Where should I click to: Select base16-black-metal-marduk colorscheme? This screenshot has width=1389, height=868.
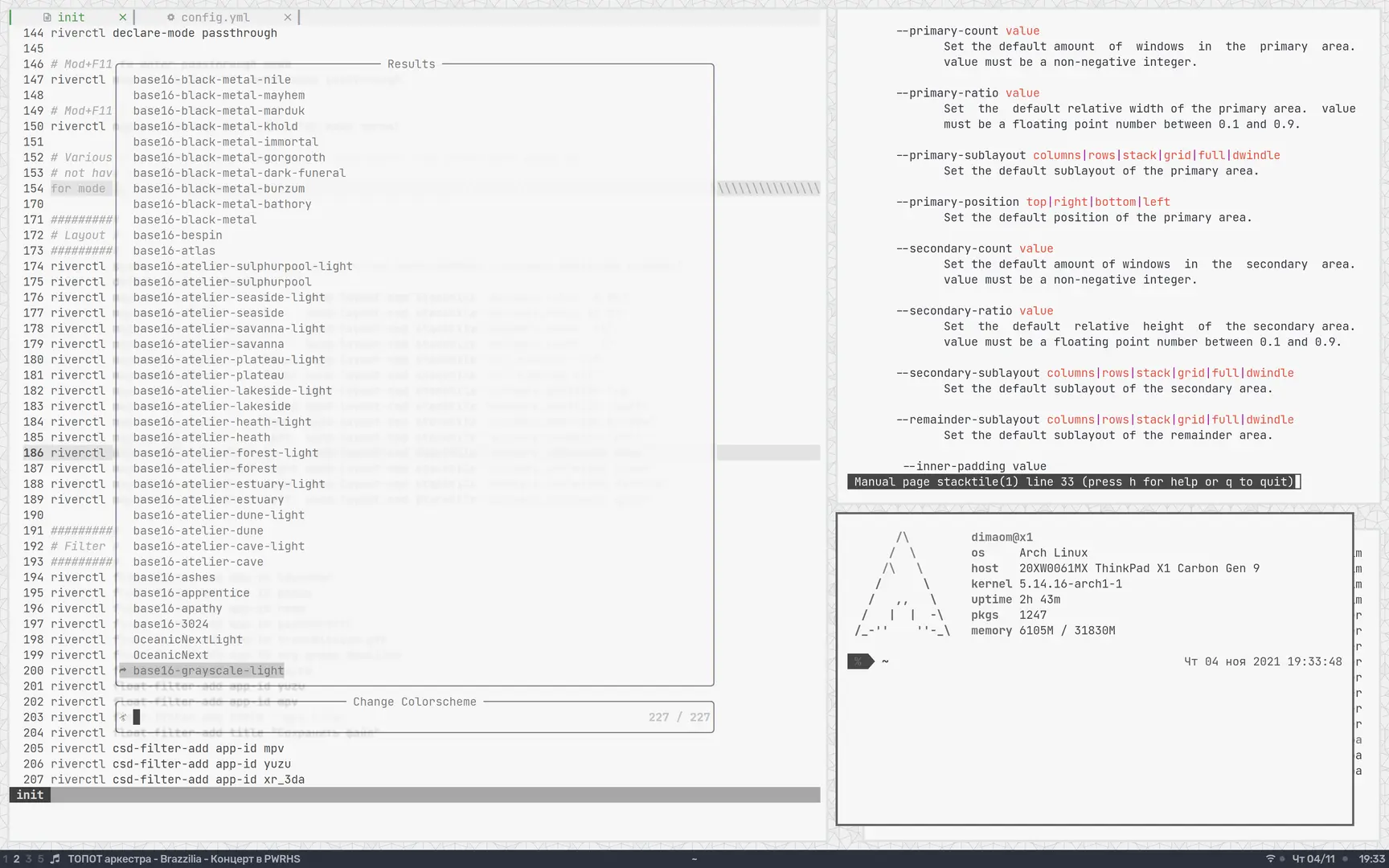(x=219, y=111)
